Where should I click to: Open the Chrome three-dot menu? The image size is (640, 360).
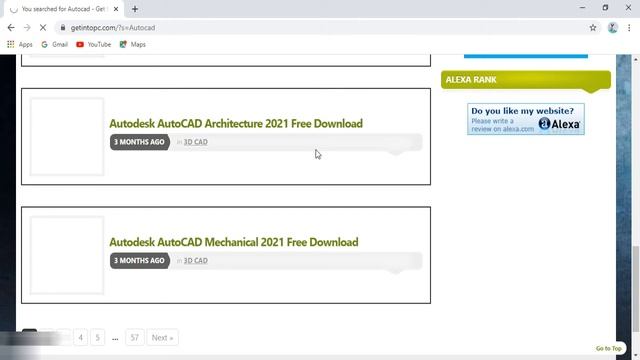629,28
